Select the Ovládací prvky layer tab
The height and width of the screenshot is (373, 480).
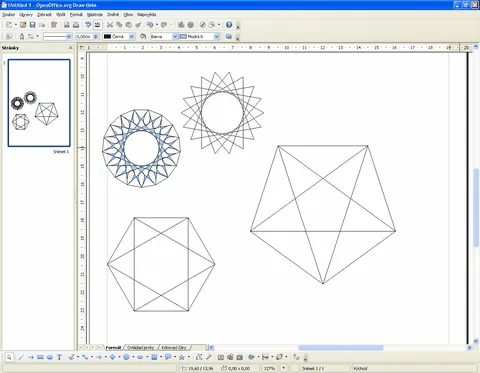140,348
